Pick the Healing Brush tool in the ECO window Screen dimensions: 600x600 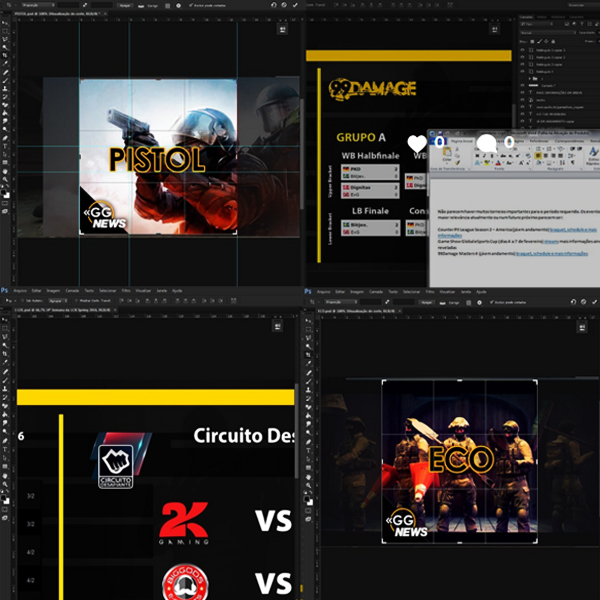(308, 372)
